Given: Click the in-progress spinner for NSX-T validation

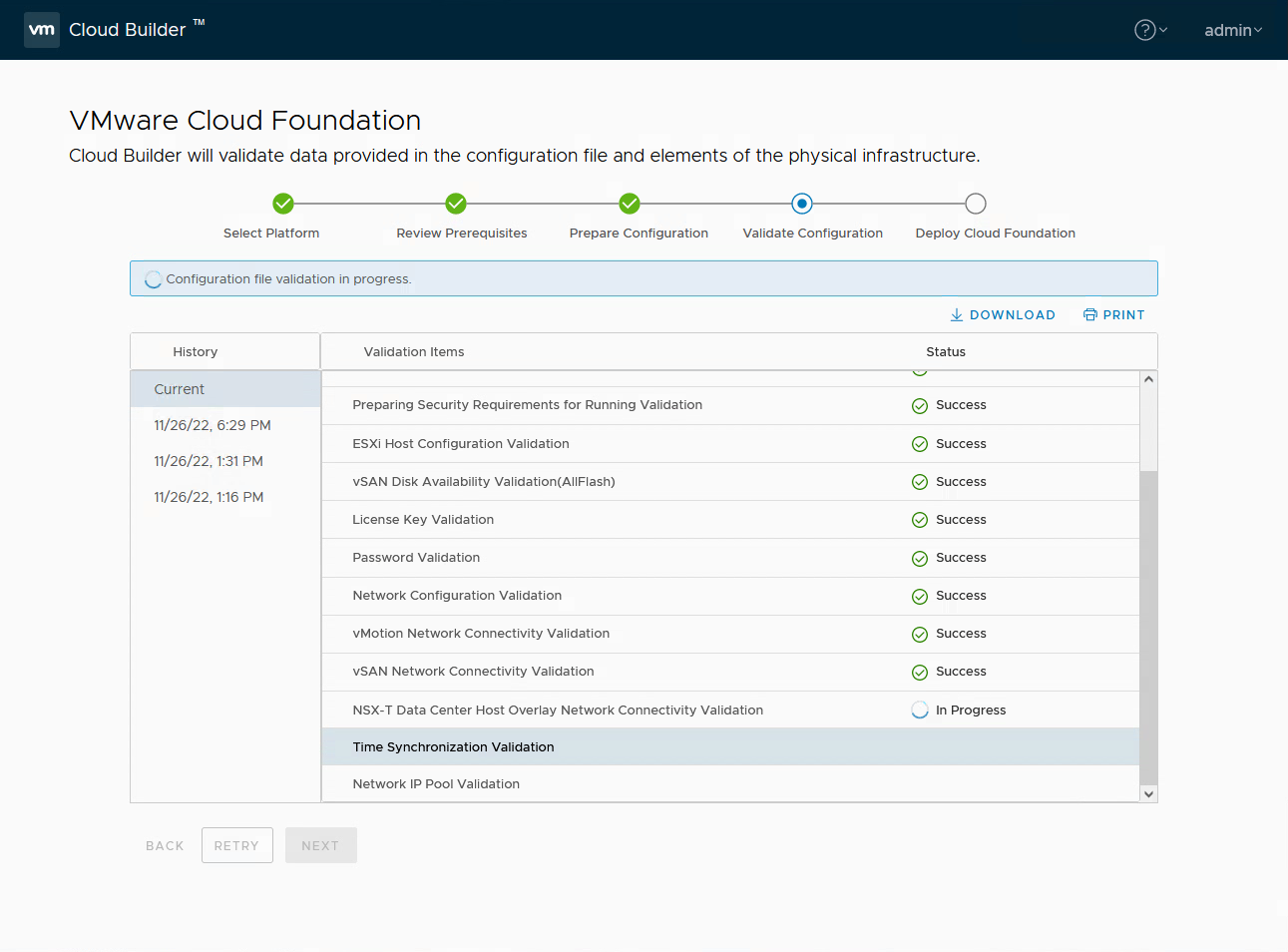Looking at the screenshot, I should tap(919, 710).
